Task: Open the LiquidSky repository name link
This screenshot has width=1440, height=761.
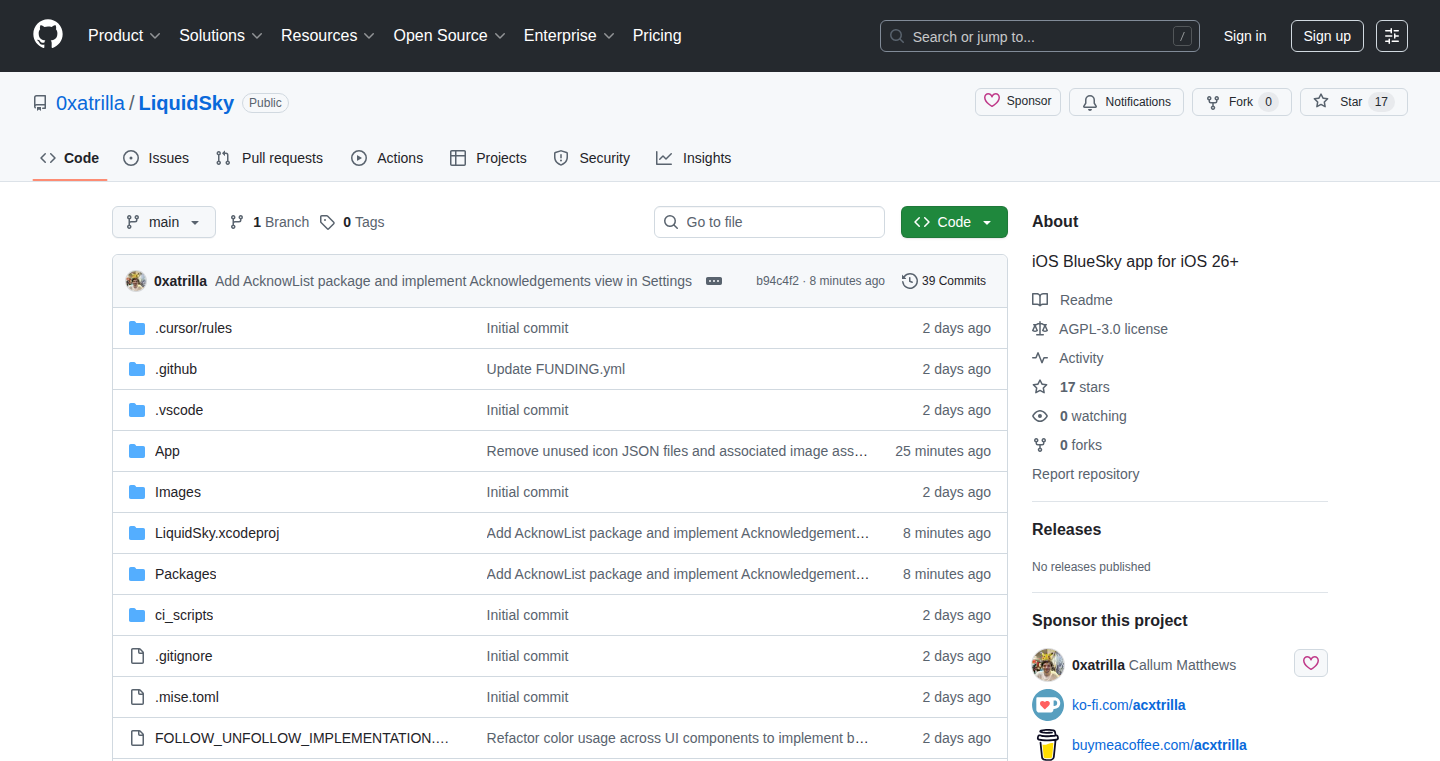Action: [x=186, y=103]
